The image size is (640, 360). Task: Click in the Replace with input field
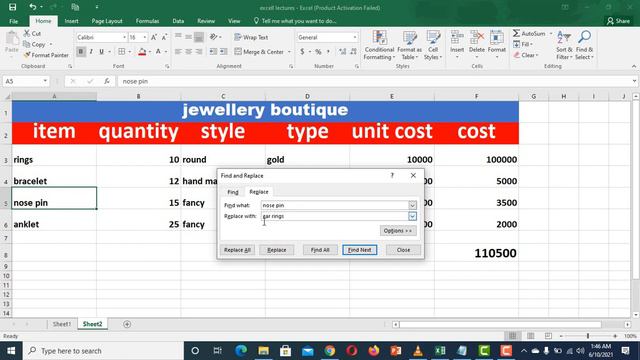tap(335, 216)
